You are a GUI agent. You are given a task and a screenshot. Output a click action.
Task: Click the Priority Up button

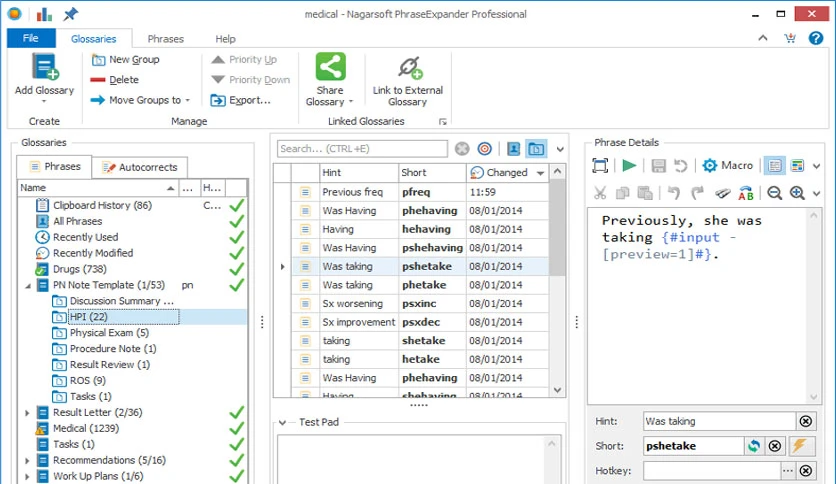tap(244, 60)
